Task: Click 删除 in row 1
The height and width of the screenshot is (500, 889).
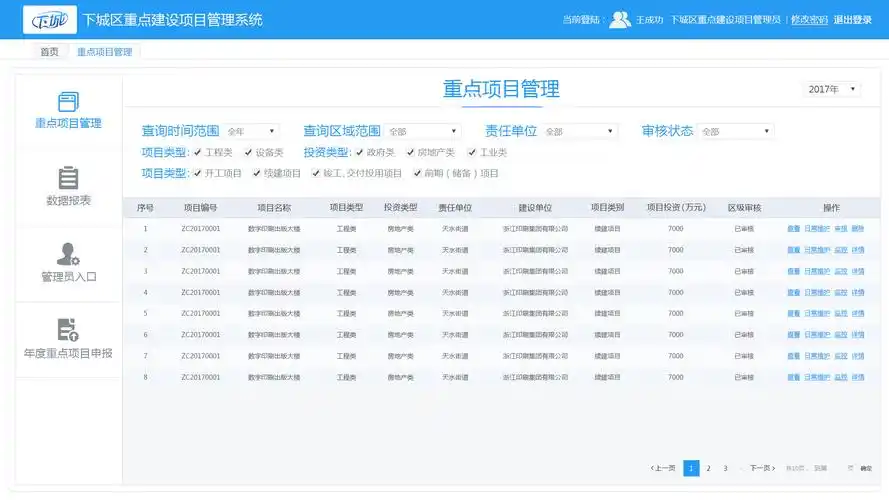Action: (x=858, y=228)
